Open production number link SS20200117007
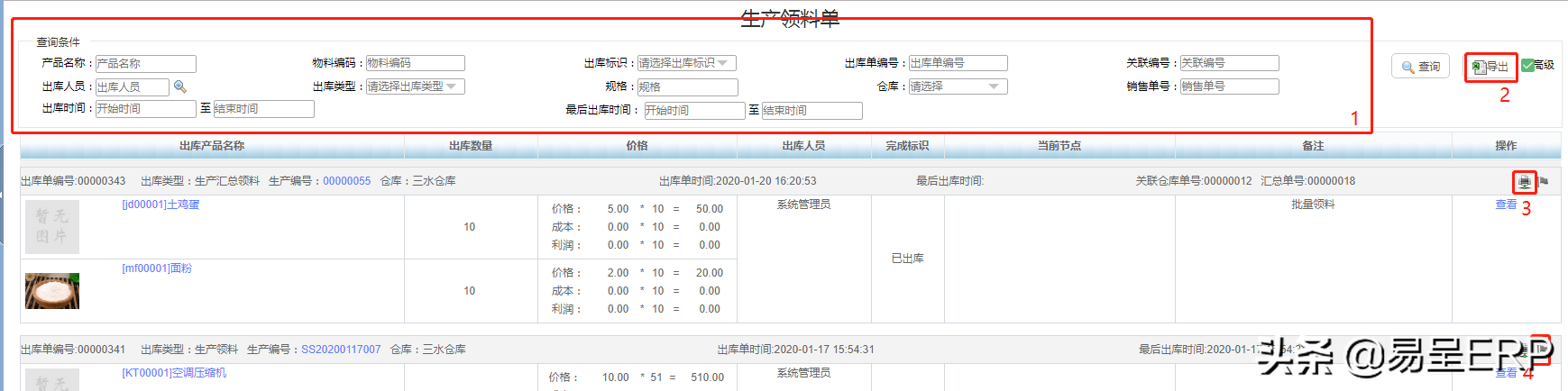The image size is (1568, 391). (x=341, y=350)
